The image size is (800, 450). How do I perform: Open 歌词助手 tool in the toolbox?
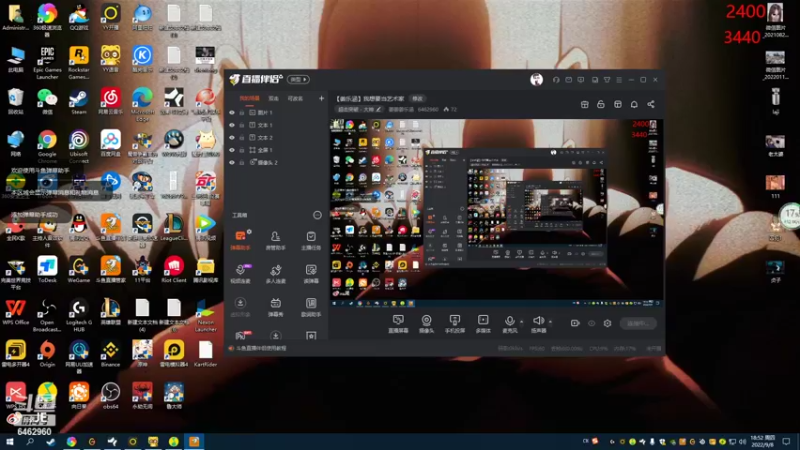[311, 307]
